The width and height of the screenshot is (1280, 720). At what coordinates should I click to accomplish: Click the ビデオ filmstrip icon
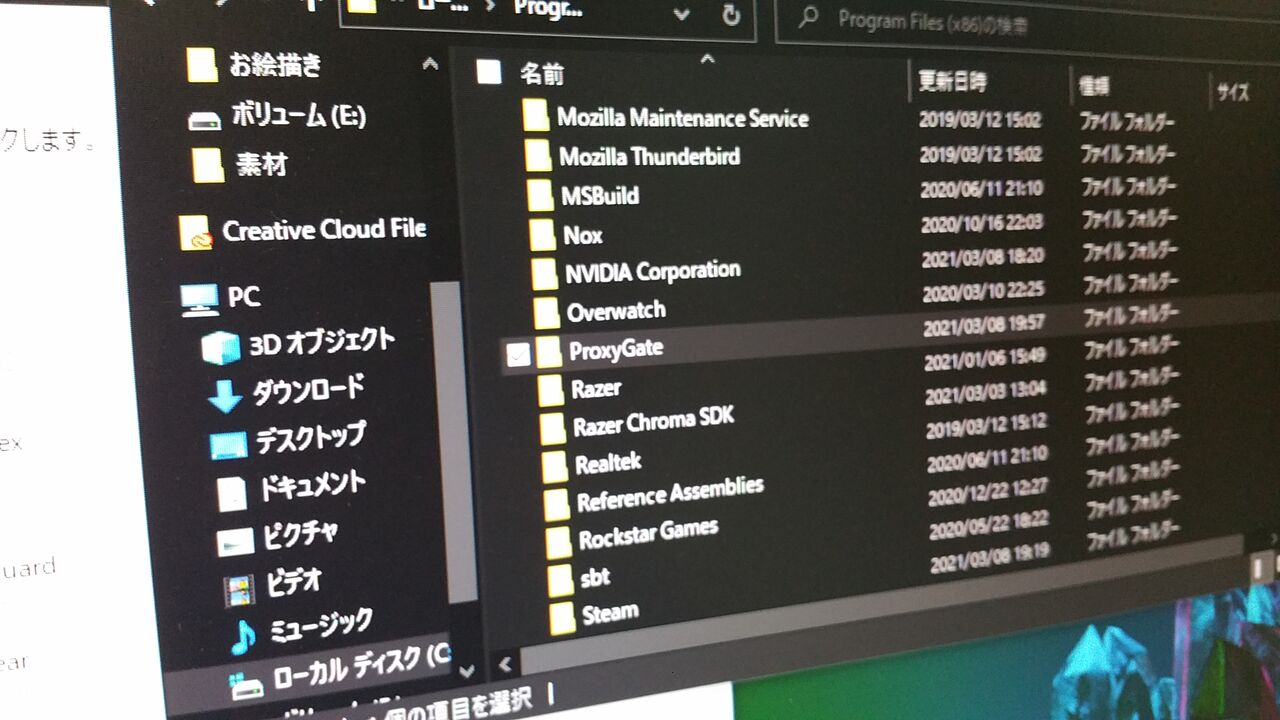click(240, 589)
